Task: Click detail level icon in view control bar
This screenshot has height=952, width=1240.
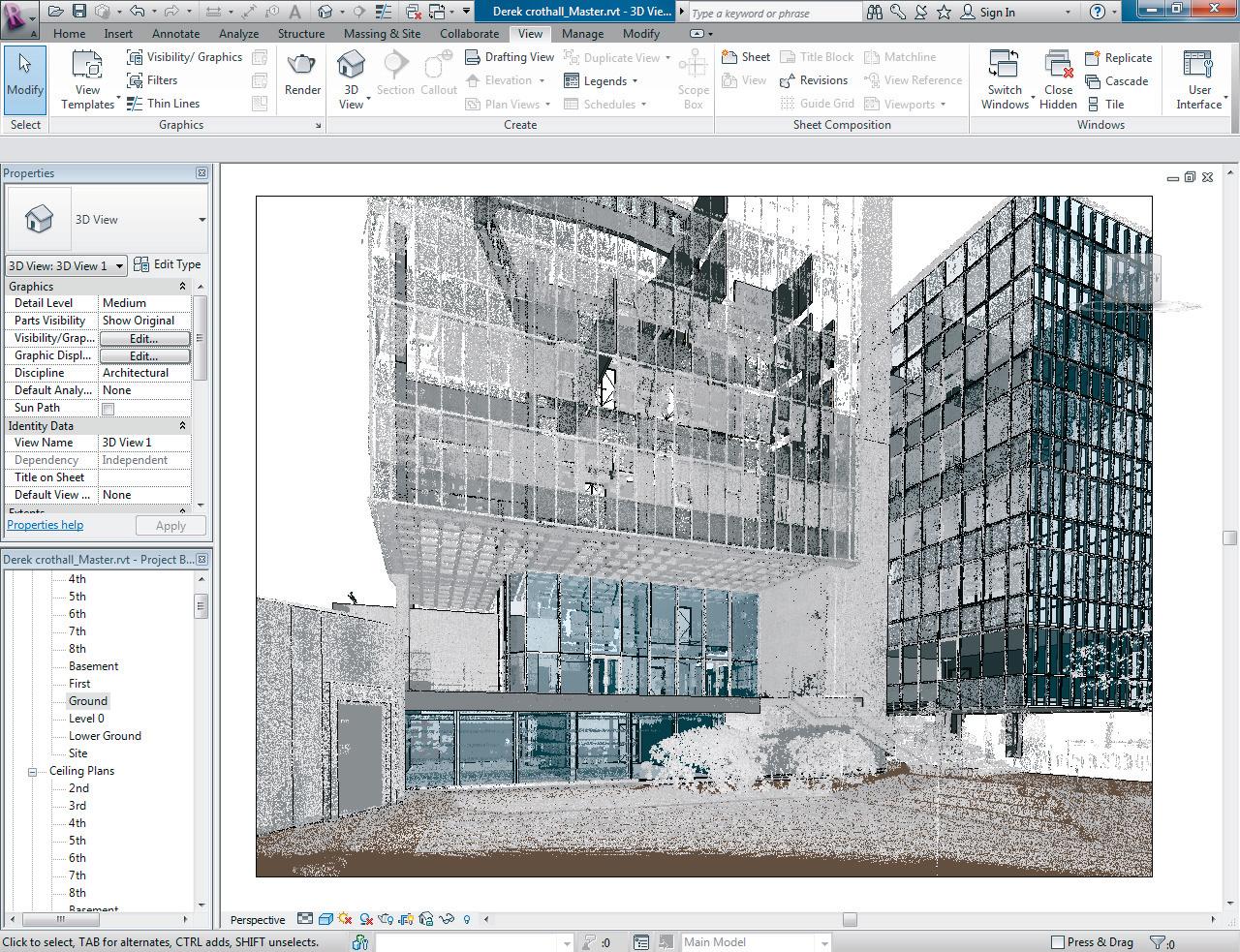Action: [x=305, y=919]
